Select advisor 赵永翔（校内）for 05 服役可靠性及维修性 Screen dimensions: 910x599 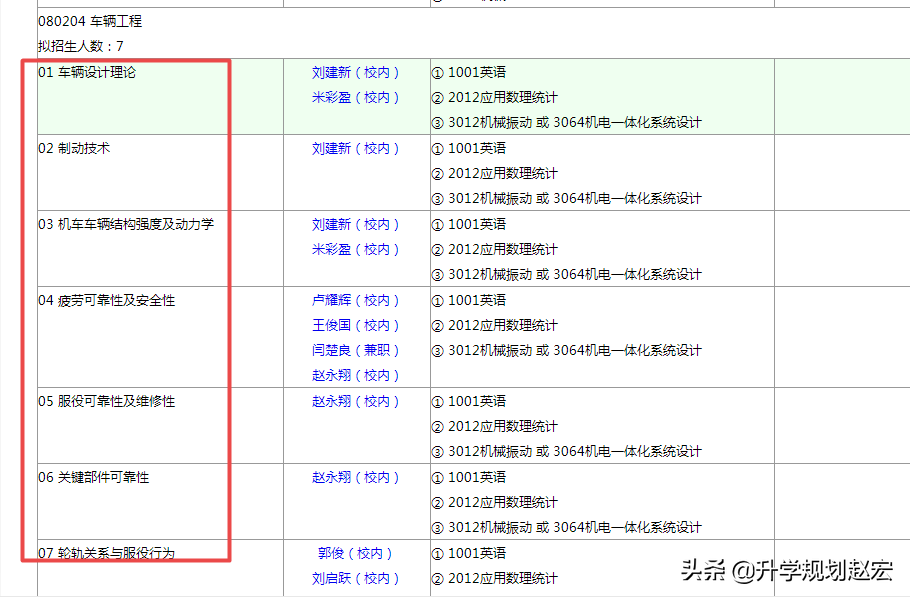(x=357, y=401)
